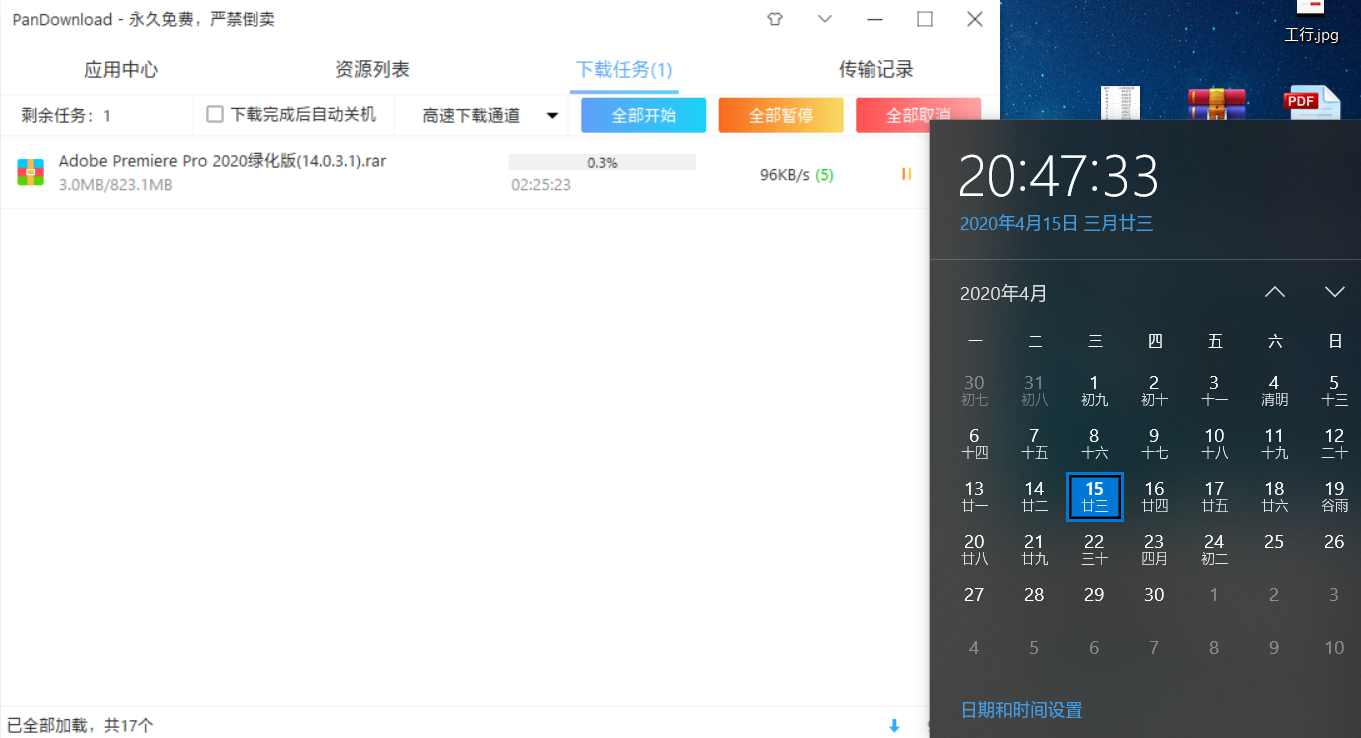Go to previous month with up chevron
Image resolution: width=1361 pixels, height=738 pixels.
pyautogui.click(x=1274, y=292)
